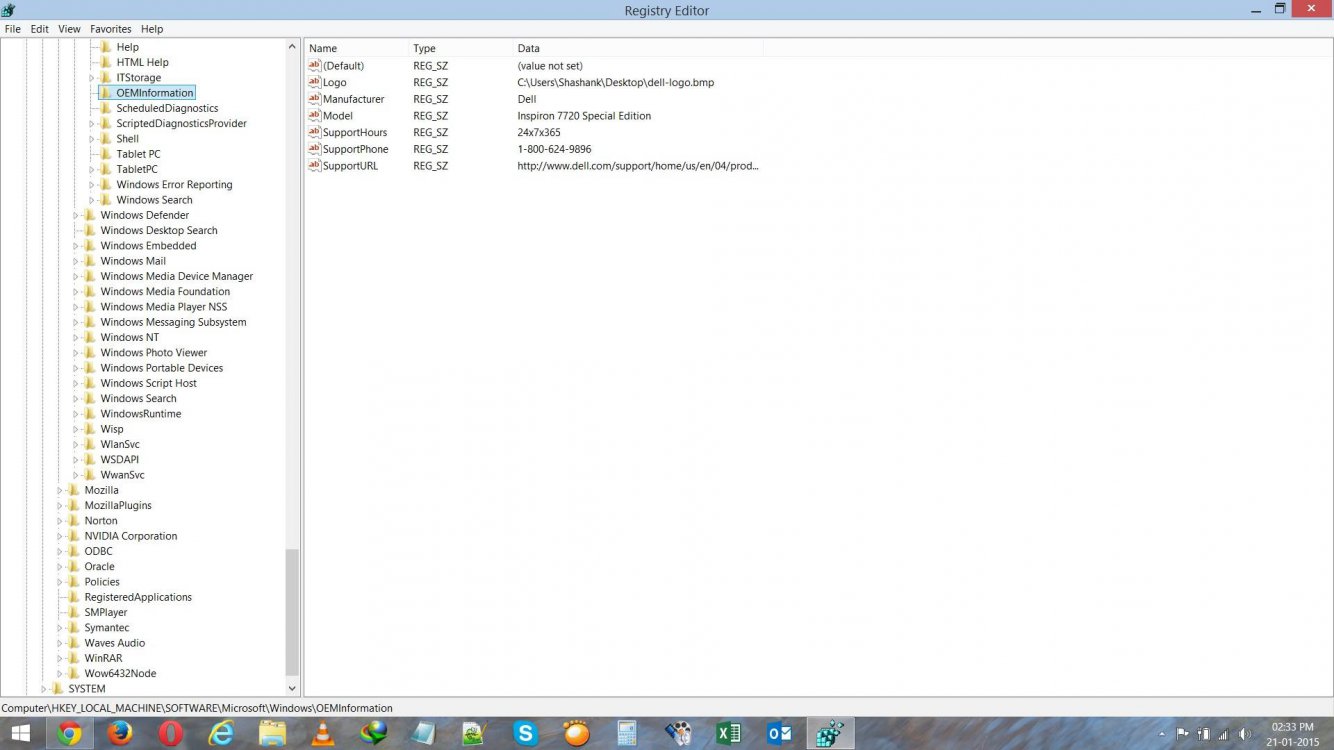The width and height of the screenshot is (1334, 750).
Task: Click the string icon beside the (Default) value
Action: pos(314,65)
